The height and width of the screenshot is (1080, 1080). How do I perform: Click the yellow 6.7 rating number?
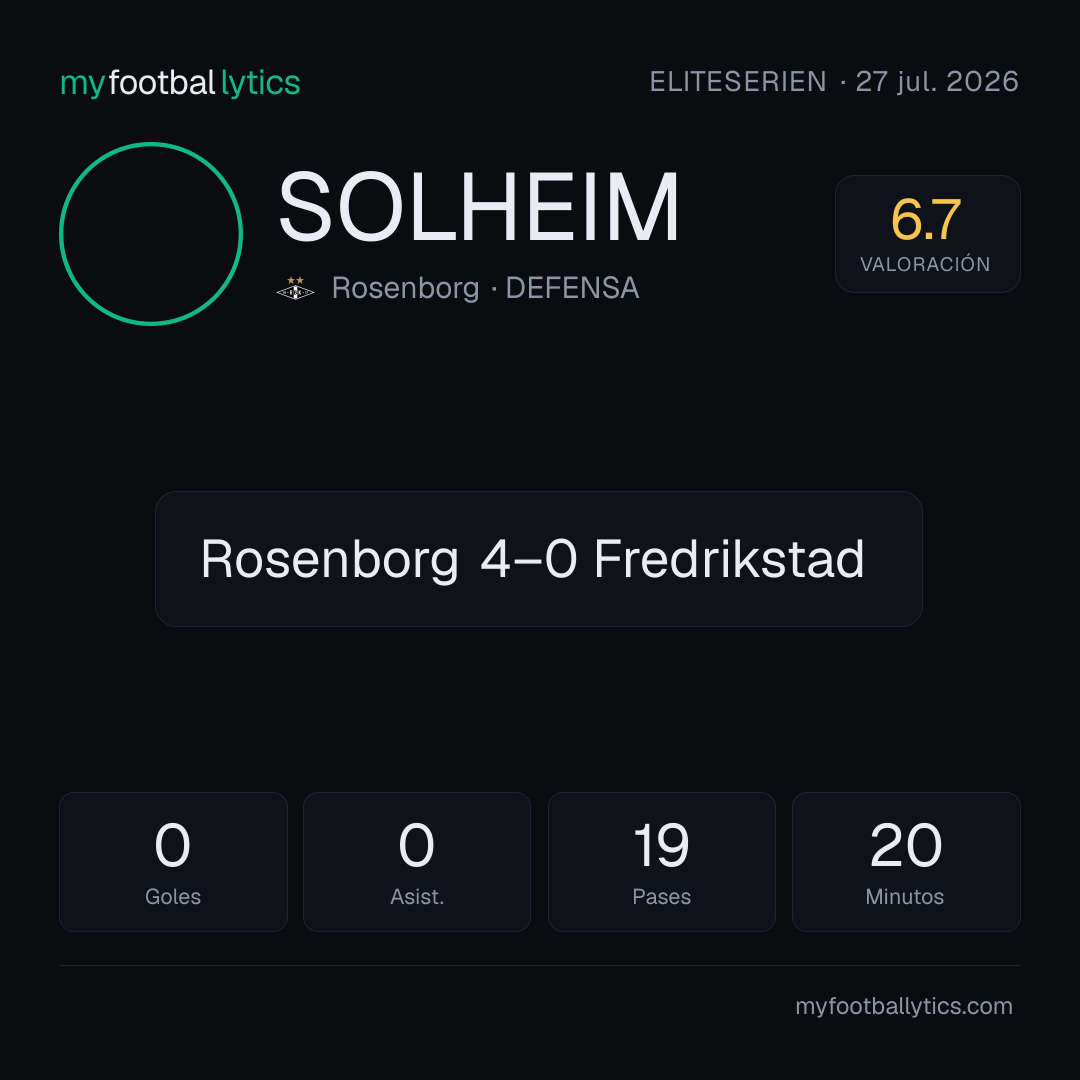coord(926,220)
